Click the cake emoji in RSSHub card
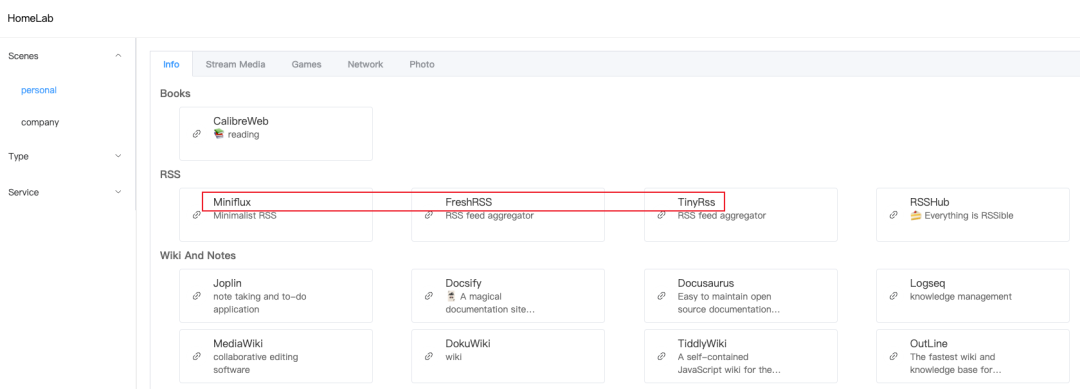 (x=915, y=215)
